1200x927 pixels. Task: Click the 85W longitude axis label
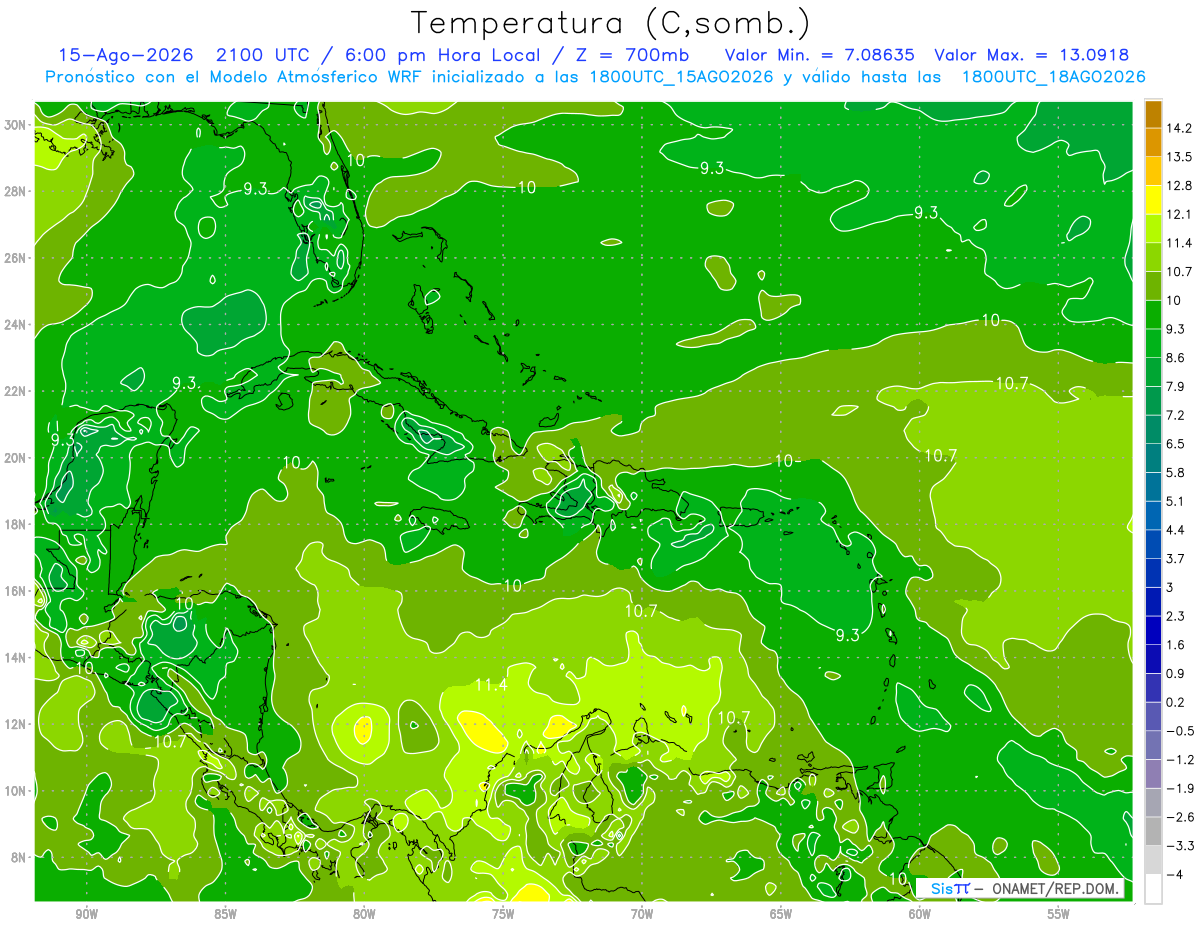[x=225, y=914]
